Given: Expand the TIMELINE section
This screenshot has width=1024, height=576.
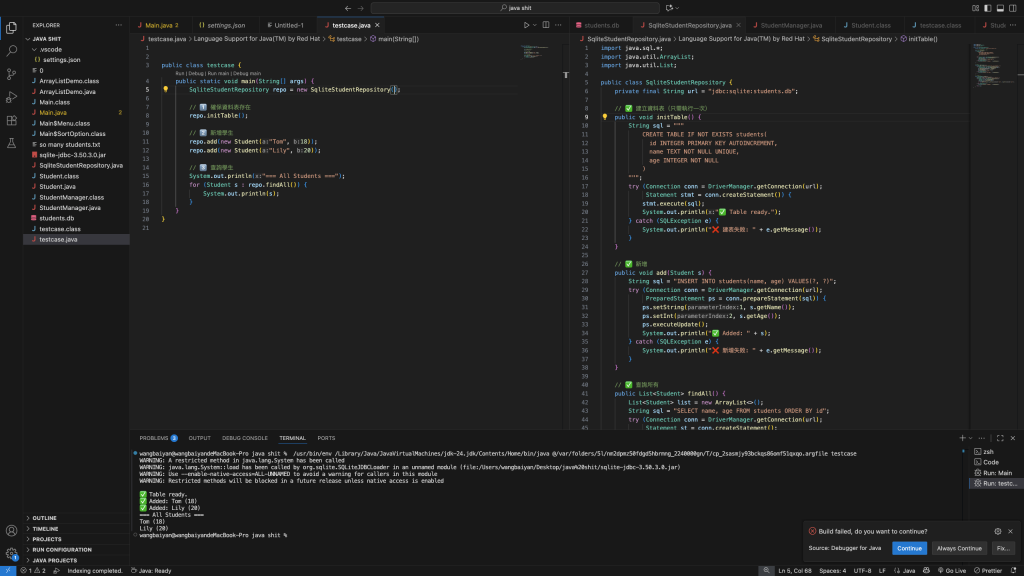Looking at the screenshot, I should 45,529.
